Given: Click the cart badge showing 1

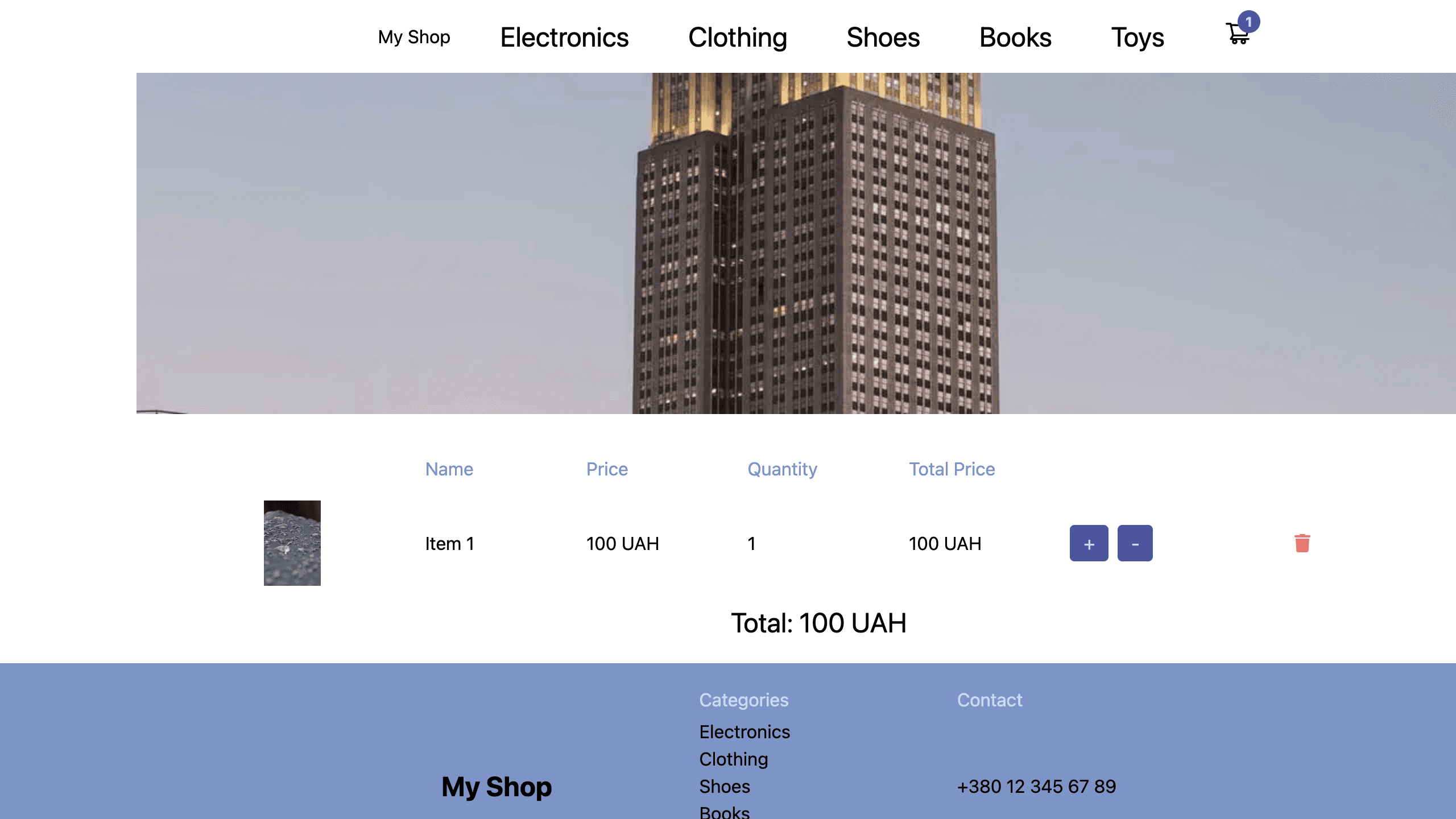Looking at the screenshot, I should click(x=1248, y=22).
